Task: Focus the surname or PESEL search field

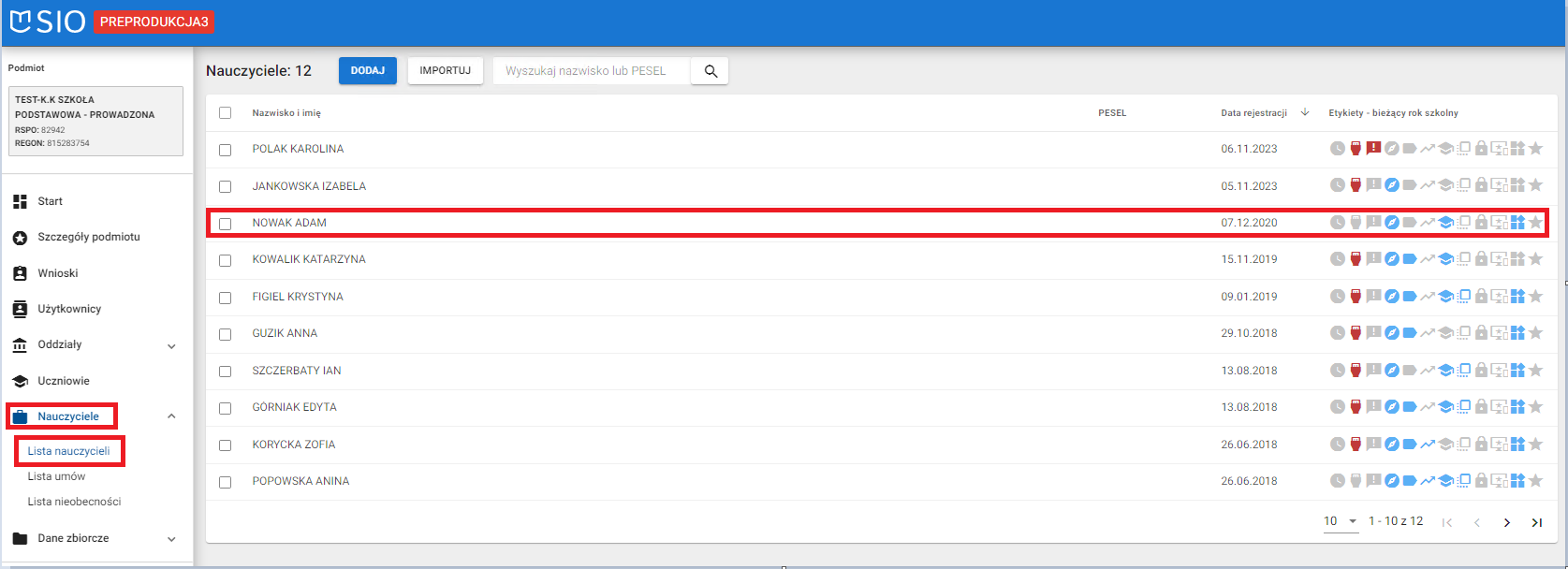Action: pyautogui.click(x=592, y=71)
